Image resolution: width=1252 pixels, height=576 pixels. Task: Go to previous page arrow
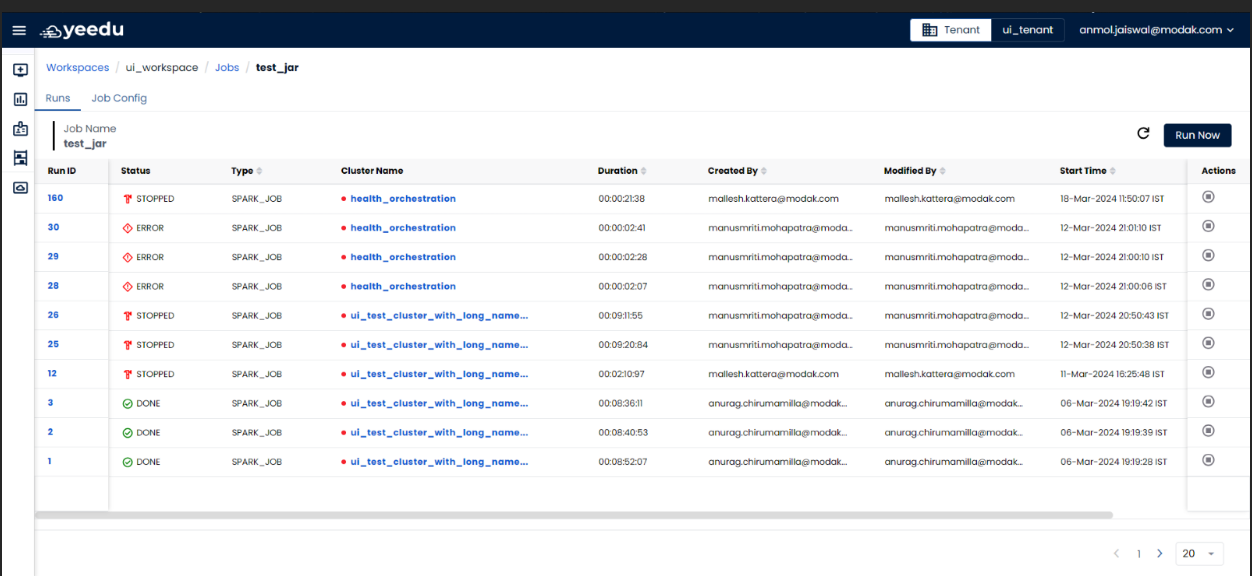pos(1117,553)
